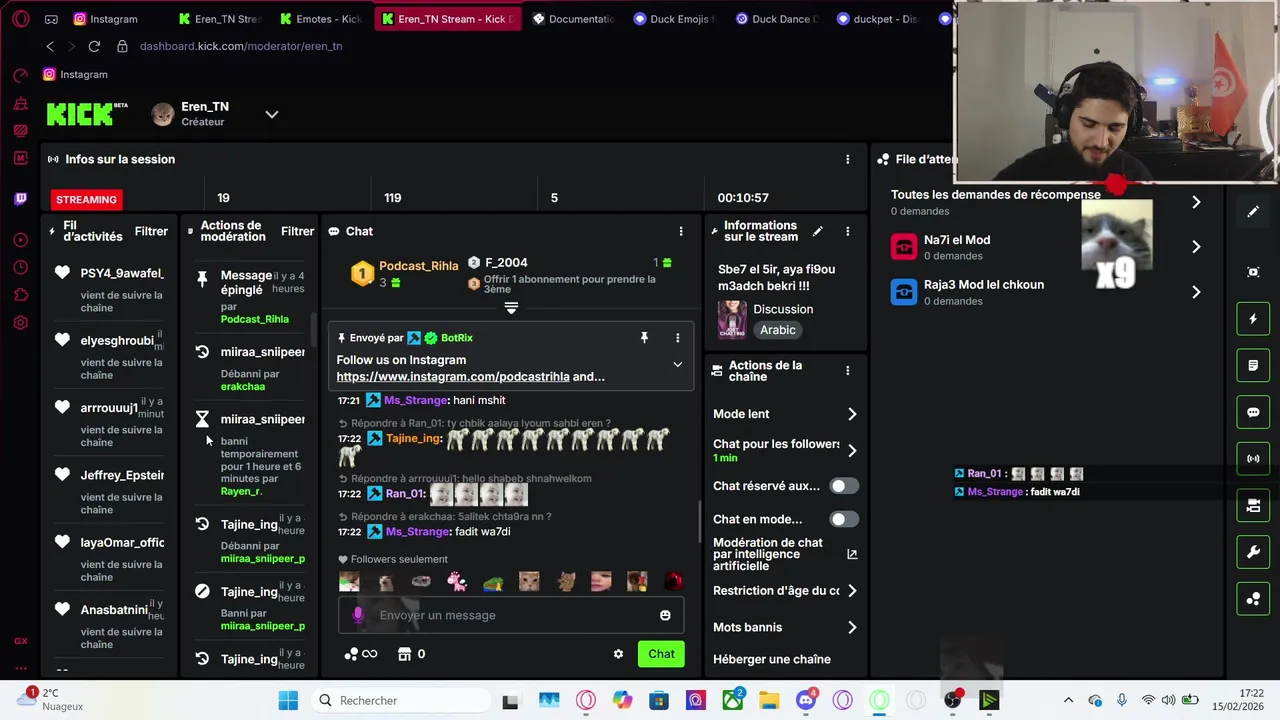Open the channel shop storefront icon
Screen dimensions: 1280x720
[404, 654]
